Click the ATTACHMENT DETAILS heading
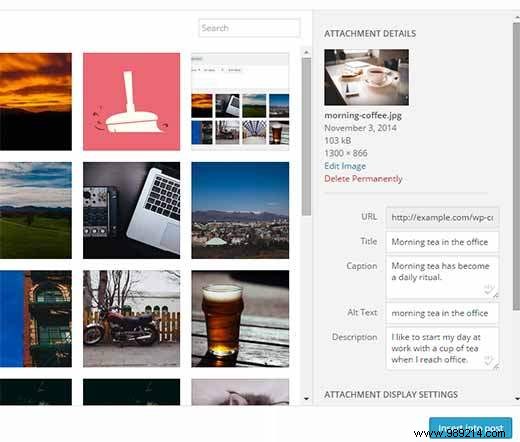Image resolution: width=520 pixels, height=442 pixels. tap(370, 34)
